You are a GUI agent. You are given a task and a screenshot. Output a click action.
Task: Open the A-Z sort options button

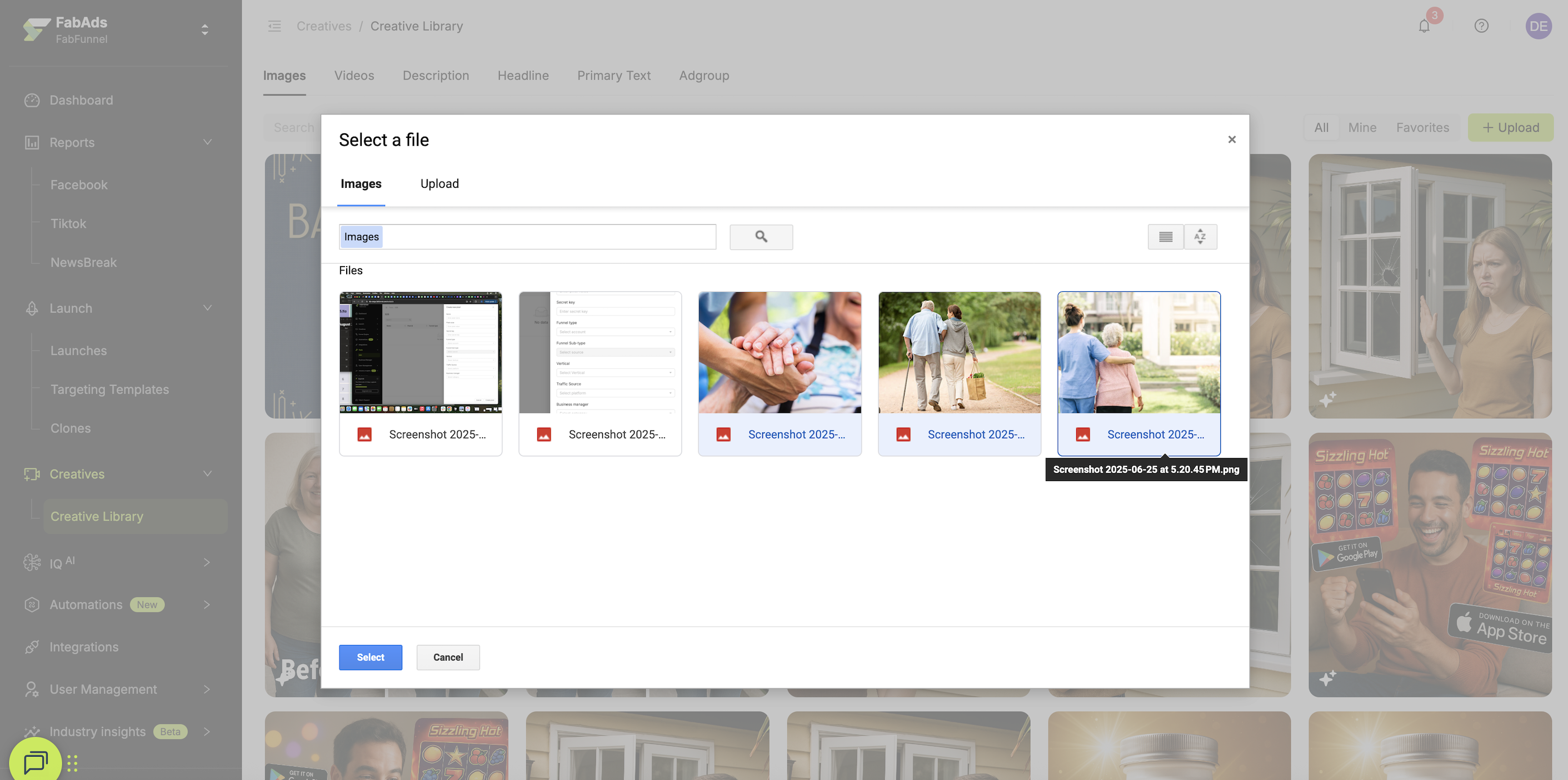coord(1200,237)
